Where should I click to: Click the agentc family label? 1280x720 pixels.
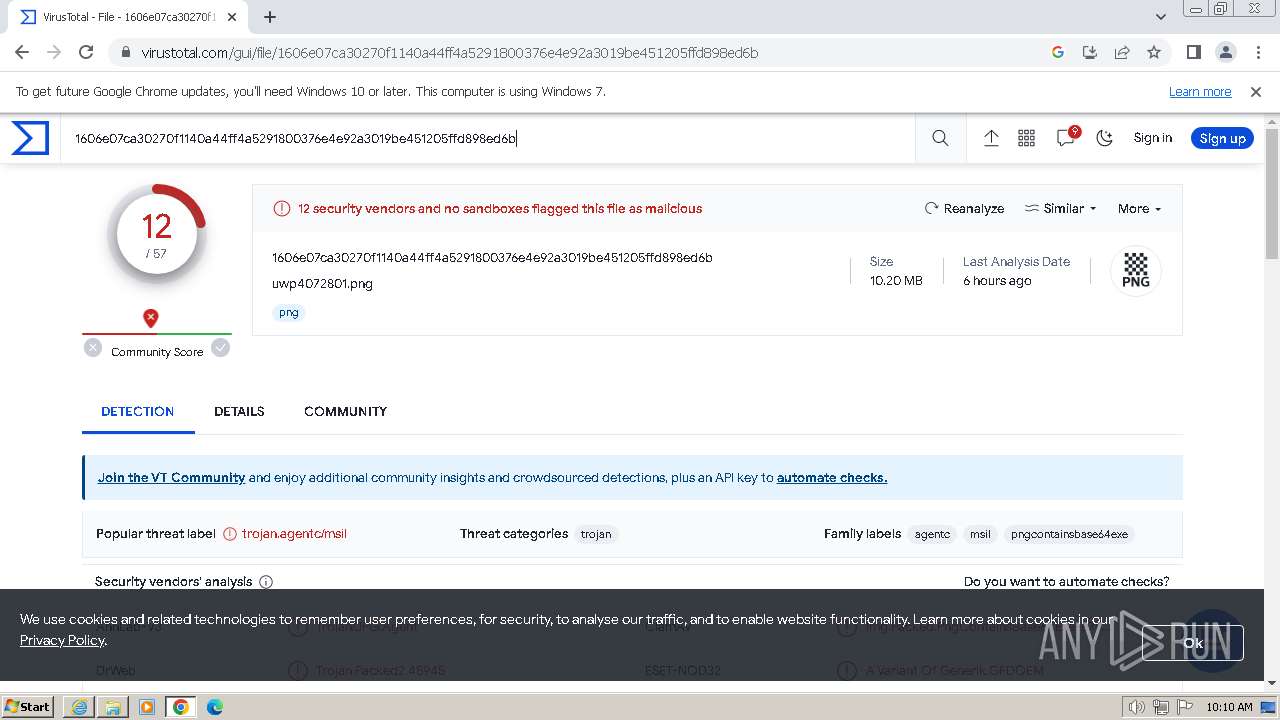(x=932, y=534)
